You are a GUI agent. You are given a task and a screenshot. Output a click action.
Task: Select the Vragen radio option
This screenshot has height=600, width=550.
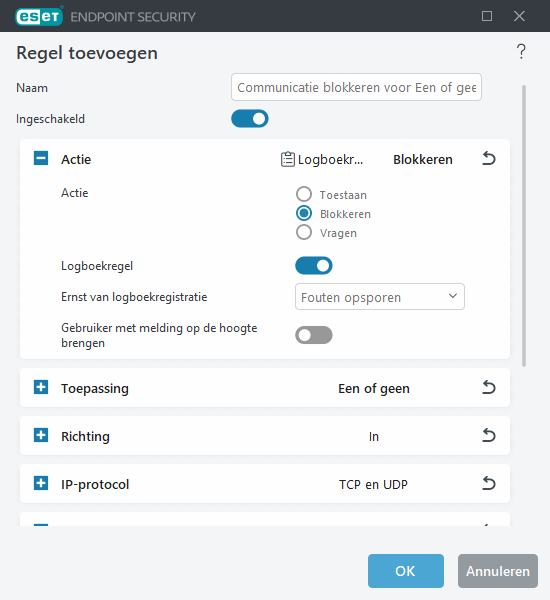[x=304, y=232]
